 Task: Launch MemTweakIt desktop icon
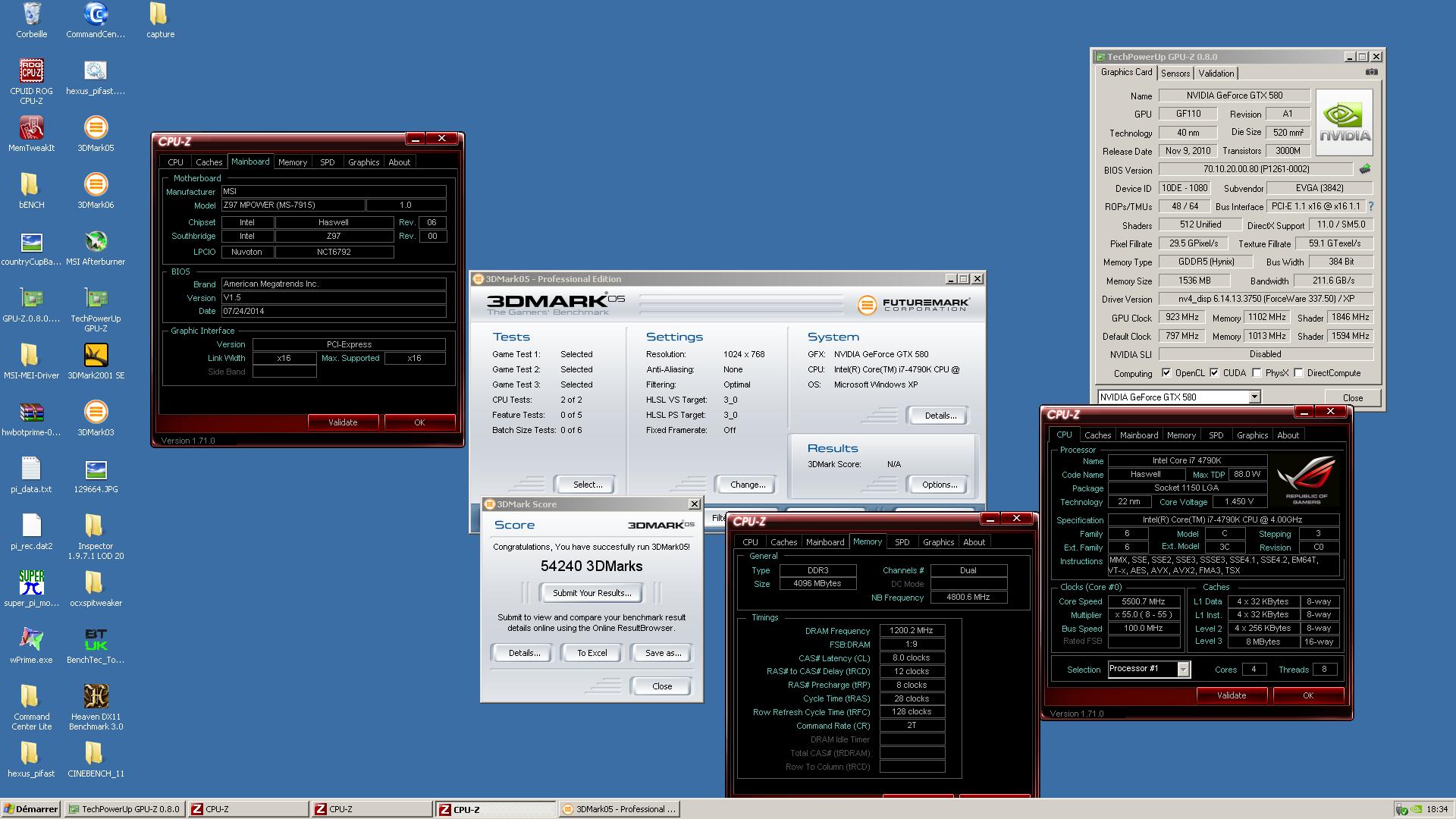[32, 128]
